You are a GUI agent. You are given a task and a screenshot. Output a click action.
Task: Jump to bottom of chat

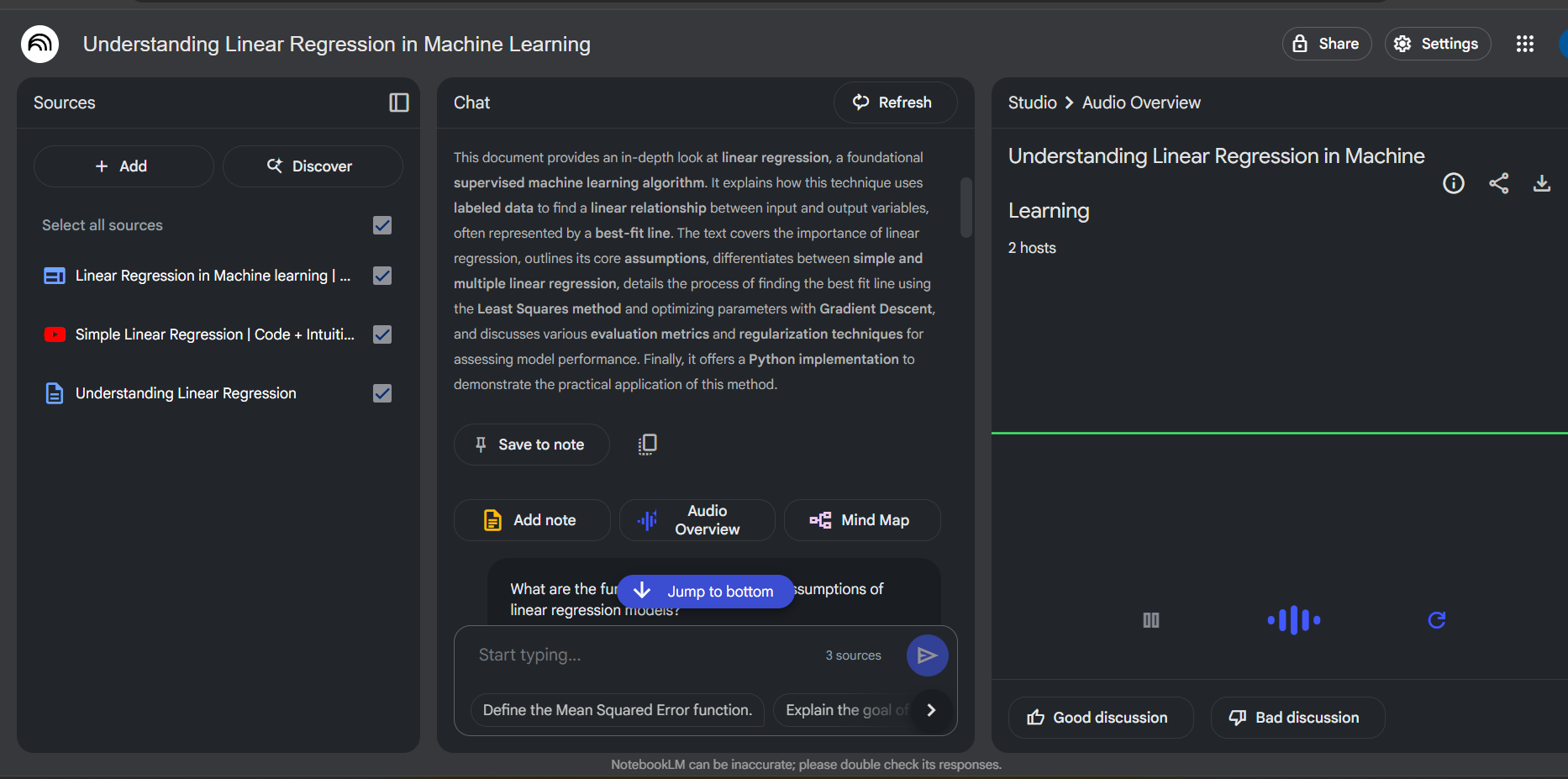point(705,592)
